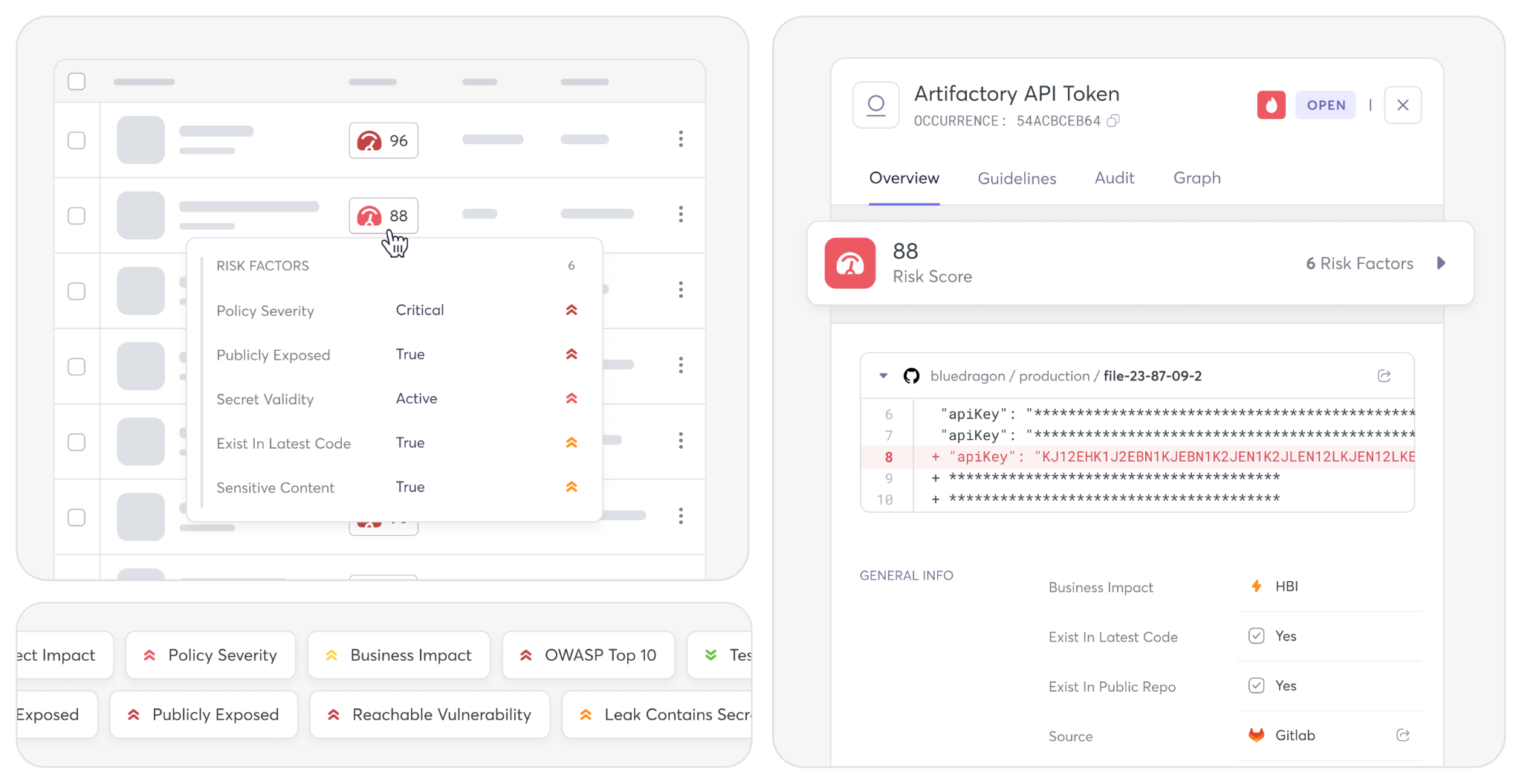Viewport: 1522px width, 784px height.
Task: Toggle the Exist In Public Repo Yes checkbox
Action: pos(1256,685)
